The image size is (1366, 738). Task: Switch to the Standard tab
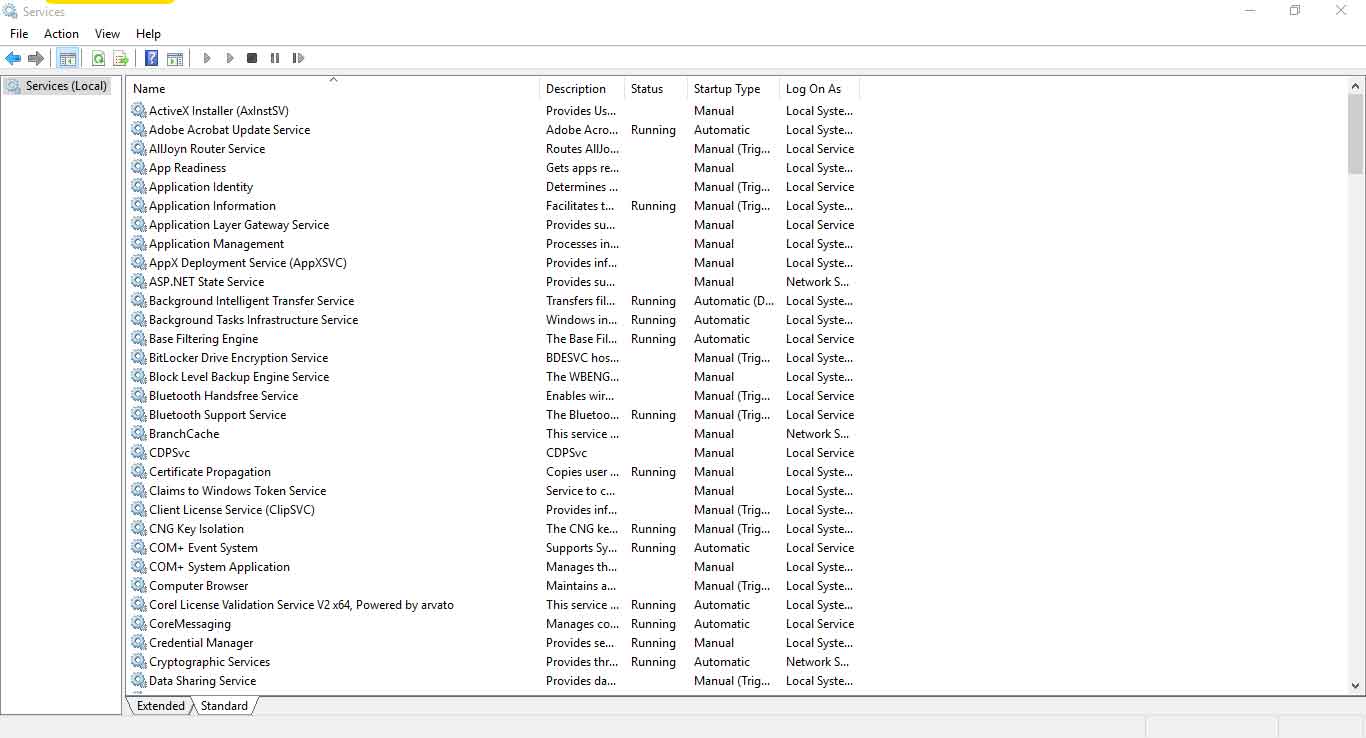coord(224,706)
